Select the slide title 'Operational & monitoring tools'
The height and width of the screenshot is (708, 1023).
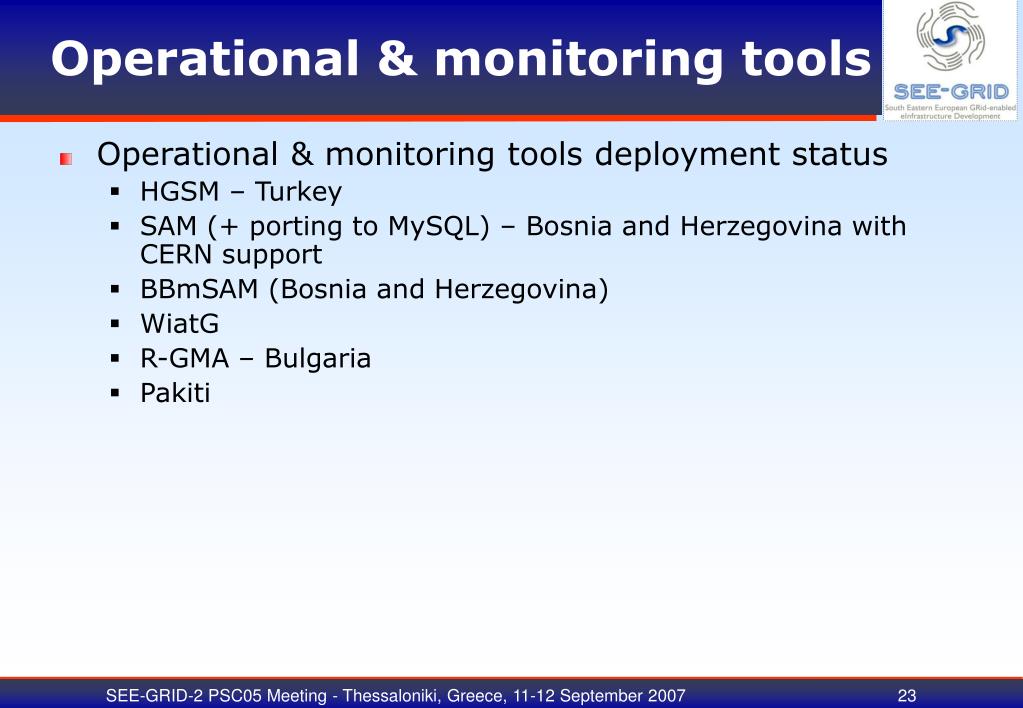pyautogui.click(x=461, y=59)
